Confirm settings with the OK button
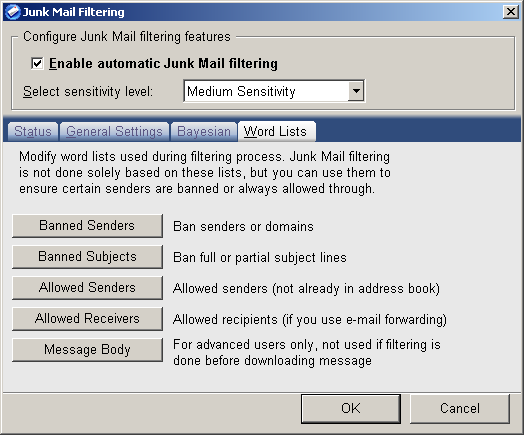 click(351, 409)
